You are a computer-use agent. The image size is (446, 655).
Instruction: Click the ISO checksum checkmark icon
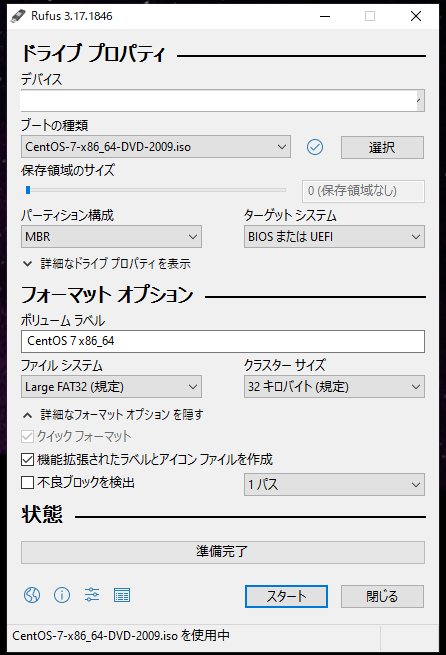(x=315, y=147)
